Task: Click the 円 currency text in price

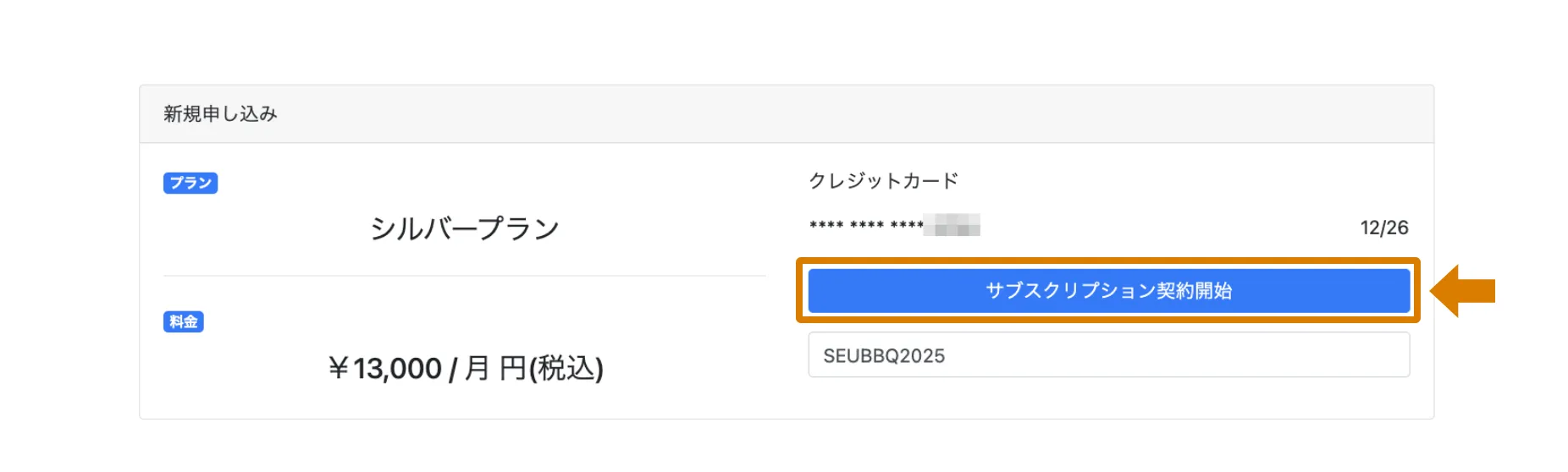Action: [x=512, y=369]
